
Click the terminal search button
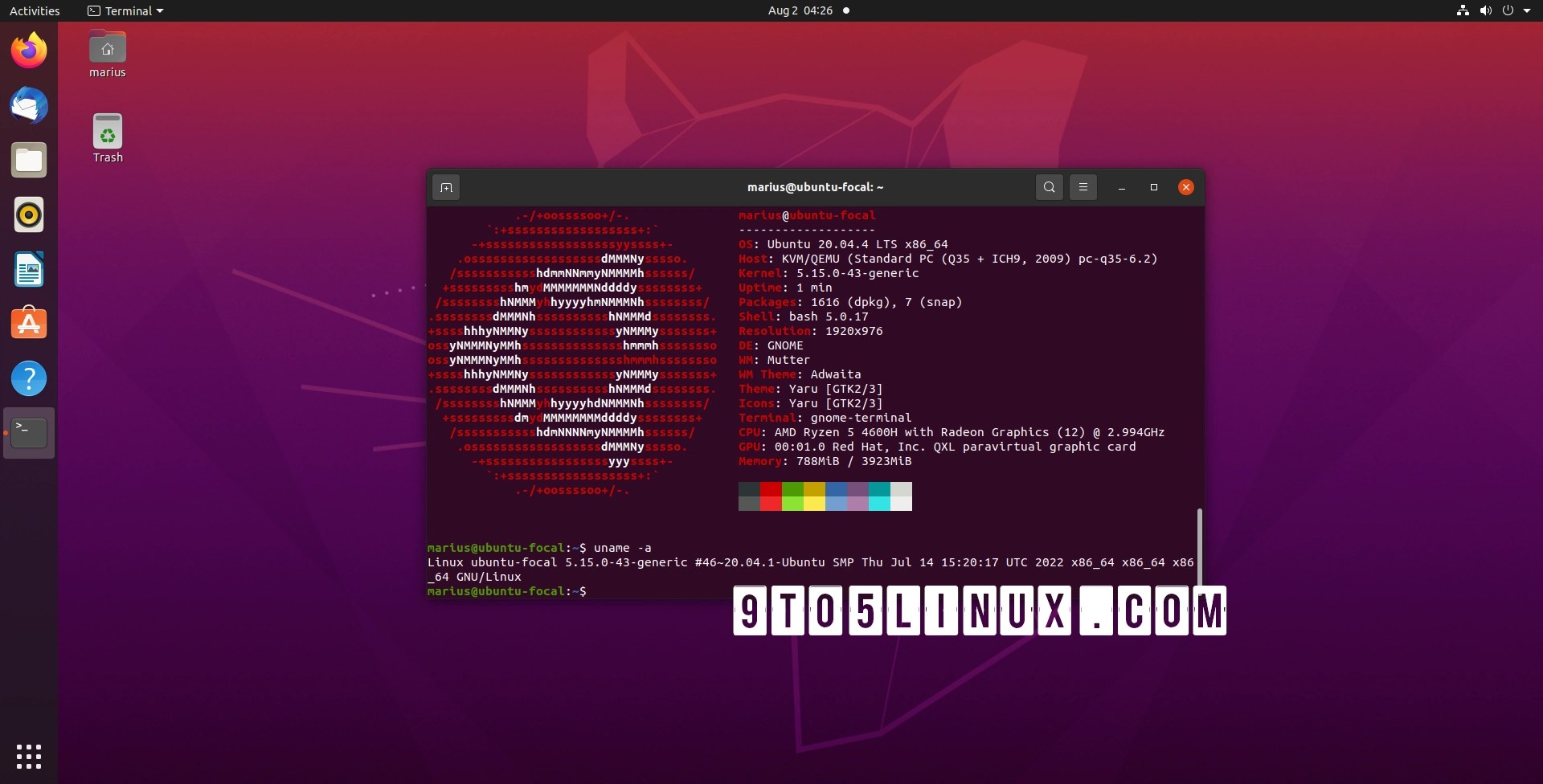pos(1049,187)
